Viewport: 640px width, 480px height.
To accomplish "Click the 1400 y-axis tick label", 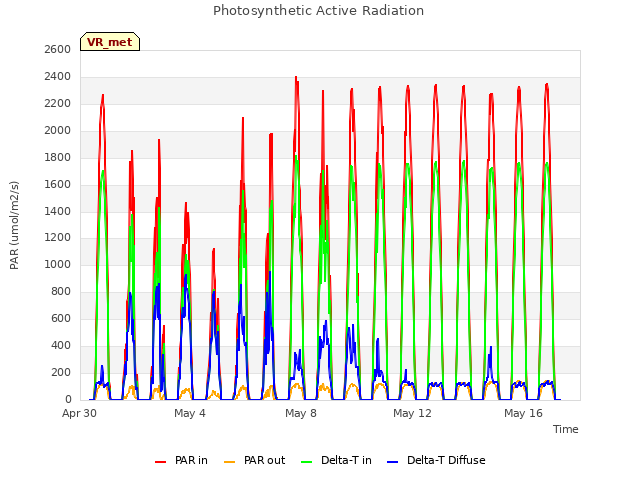I will pyautogui.click(x=58, y=211).
